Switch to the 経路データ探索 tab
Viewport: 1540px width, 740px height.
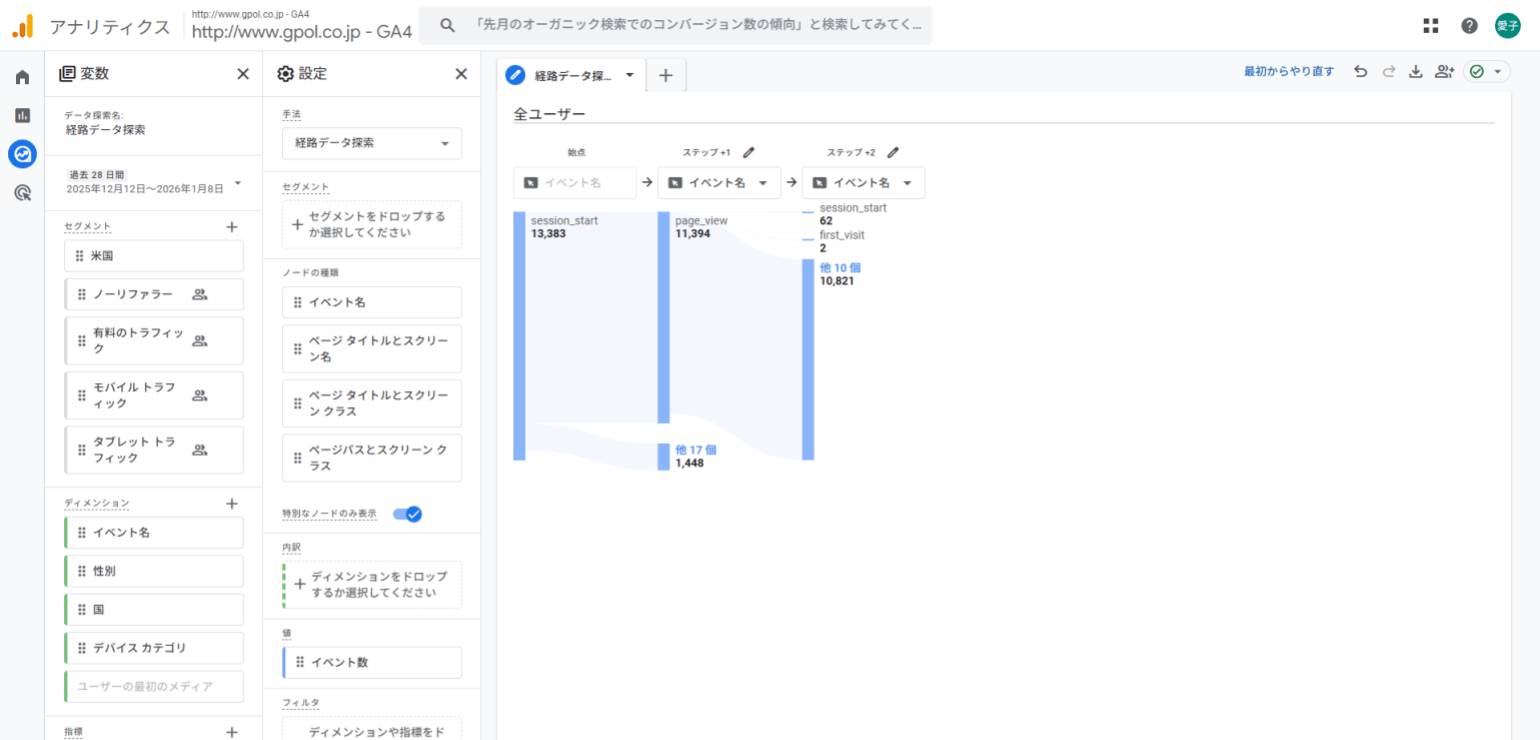(571, 75)
